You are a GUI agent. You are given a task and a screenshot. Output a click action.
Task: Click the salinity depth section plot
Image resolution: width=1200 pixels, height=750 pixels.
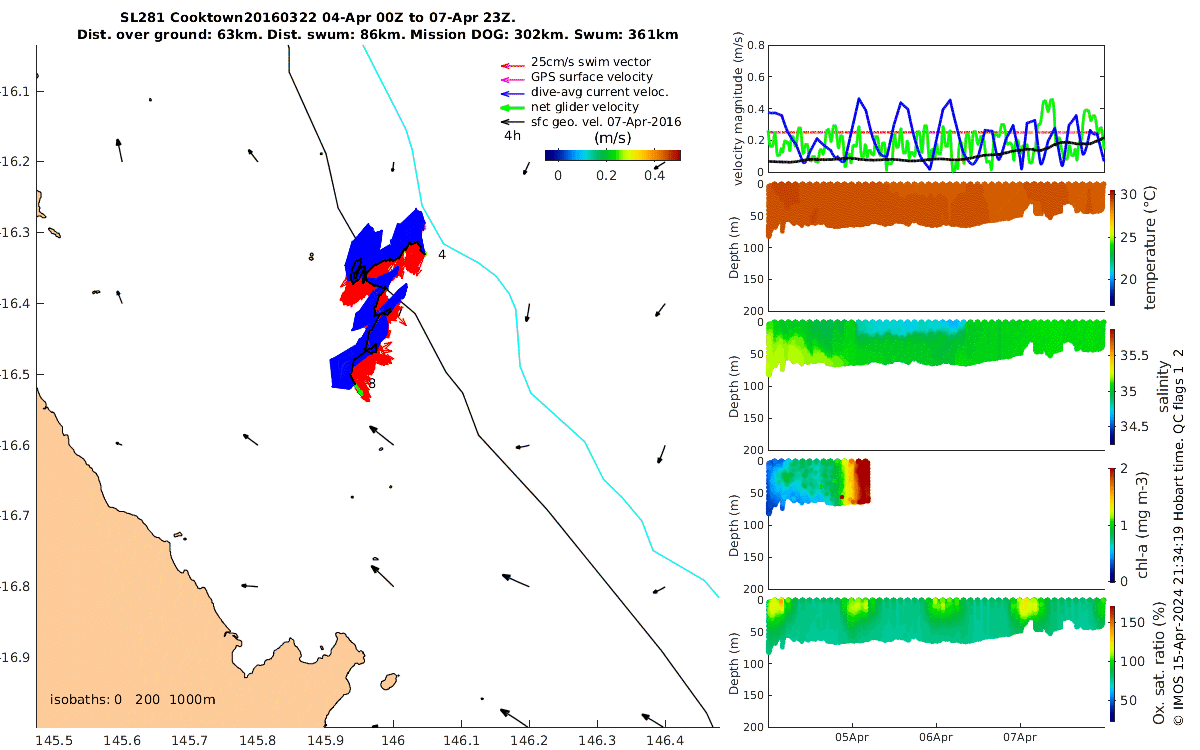click(936, 385)
